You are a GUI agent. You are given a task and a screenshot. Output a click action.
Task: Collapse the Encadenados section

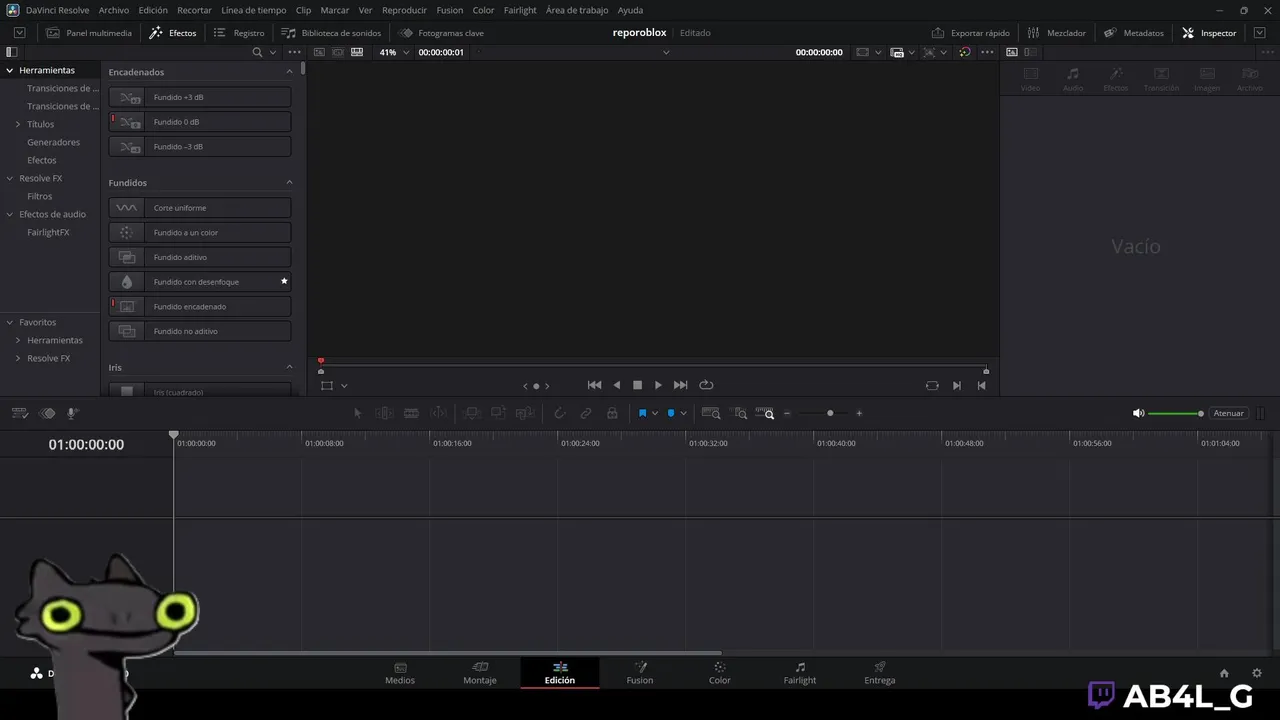290,72
